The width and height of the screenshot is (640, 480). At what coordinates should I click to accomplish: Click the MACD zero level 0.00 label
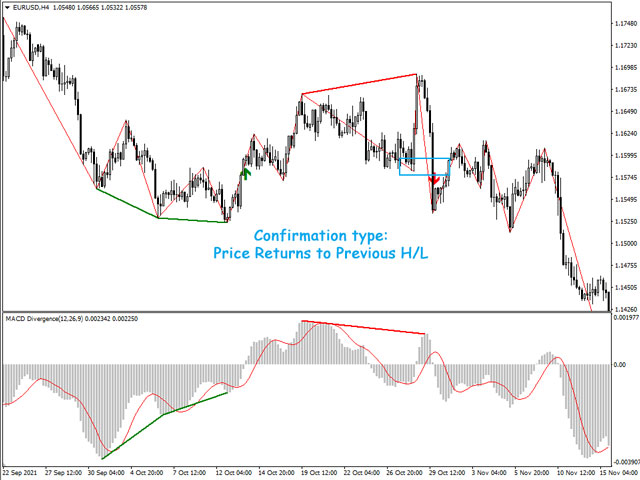pyautogui.click(x=619, y=364)
